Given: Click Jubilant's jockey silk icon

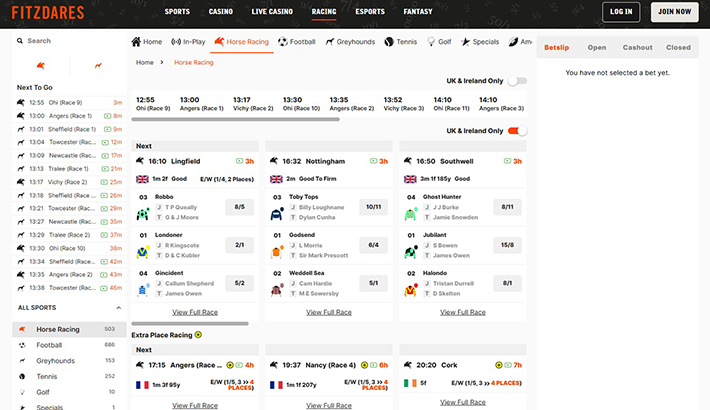Looking at the screenshot, I should coord(411,252).
